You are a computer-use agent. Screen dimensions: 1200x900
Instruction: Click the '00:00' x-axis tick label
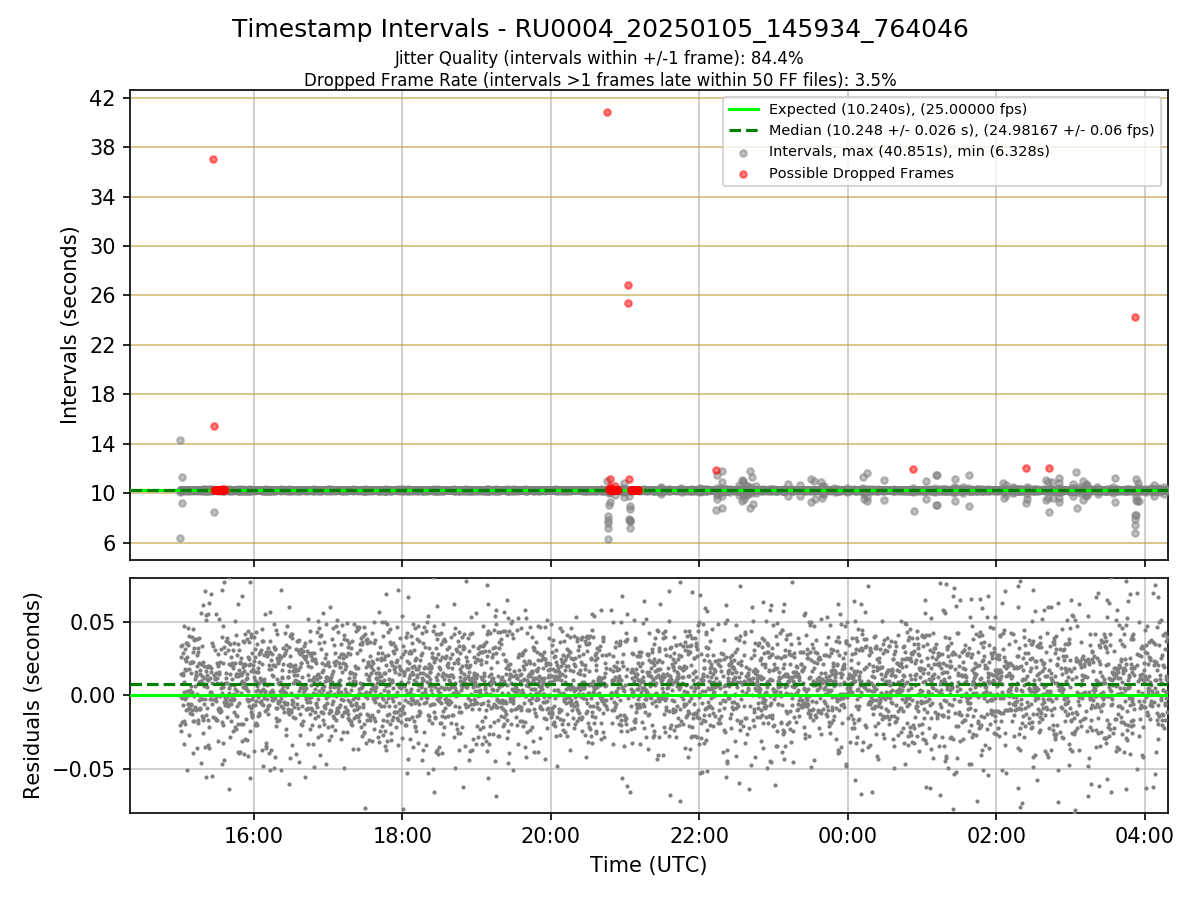pyautogui.click(x=848, y=834)
